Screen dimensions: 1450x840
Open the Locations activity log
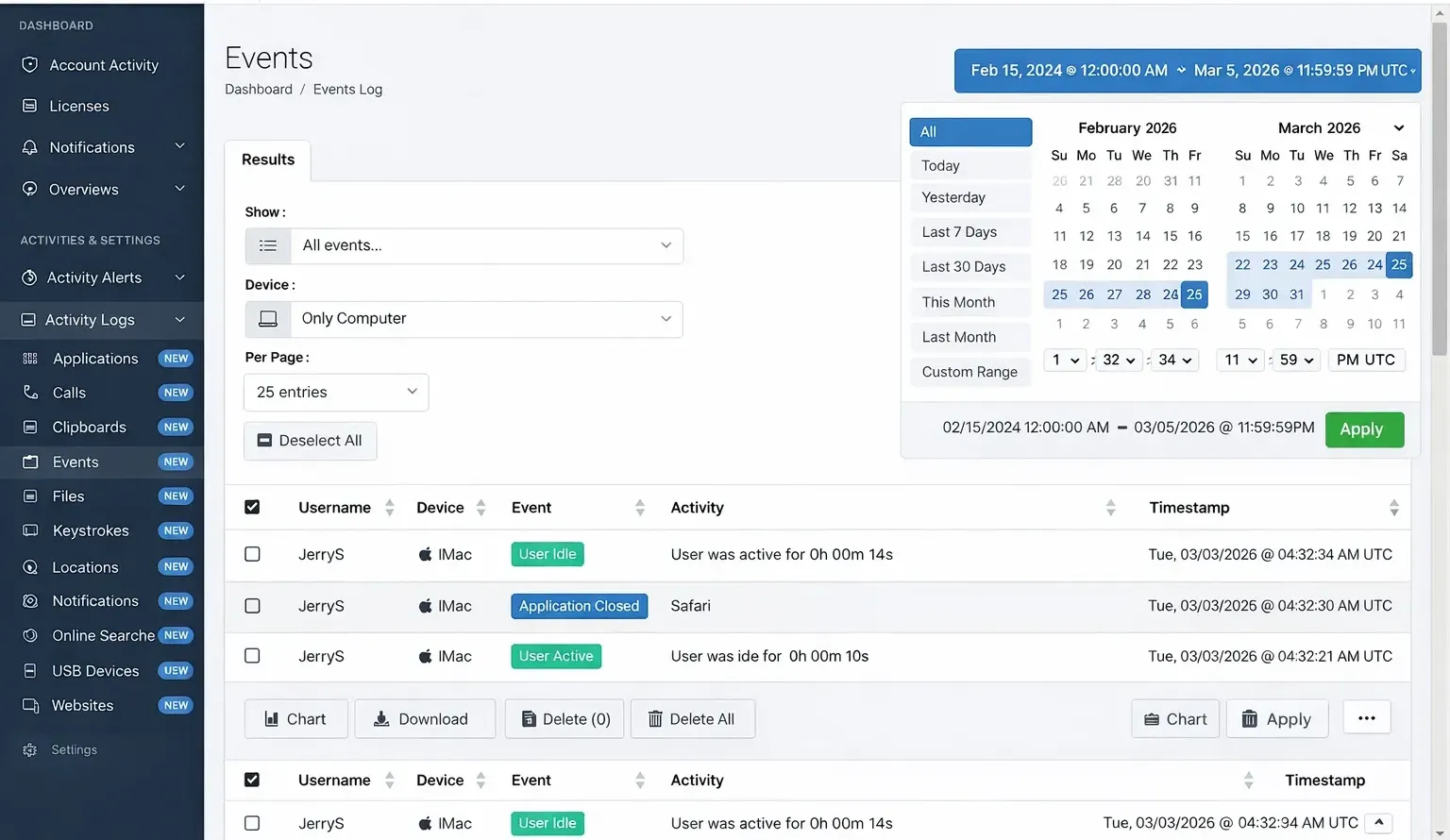[84, 566]
